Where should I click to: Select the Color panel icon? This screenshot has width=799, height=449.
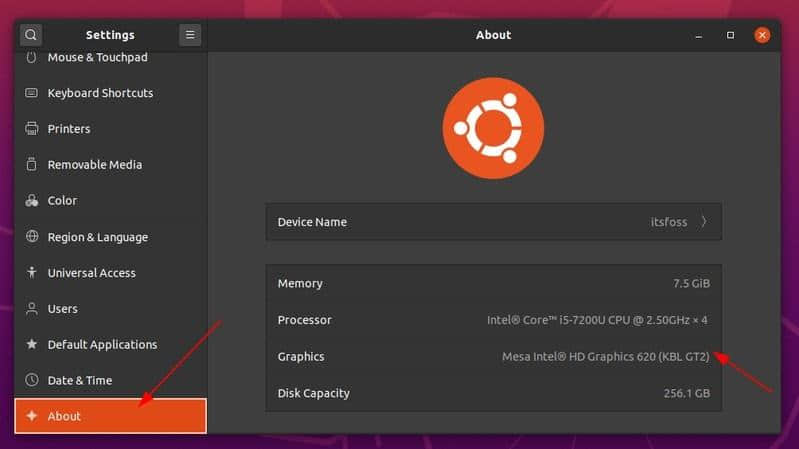tap(31, 201)
